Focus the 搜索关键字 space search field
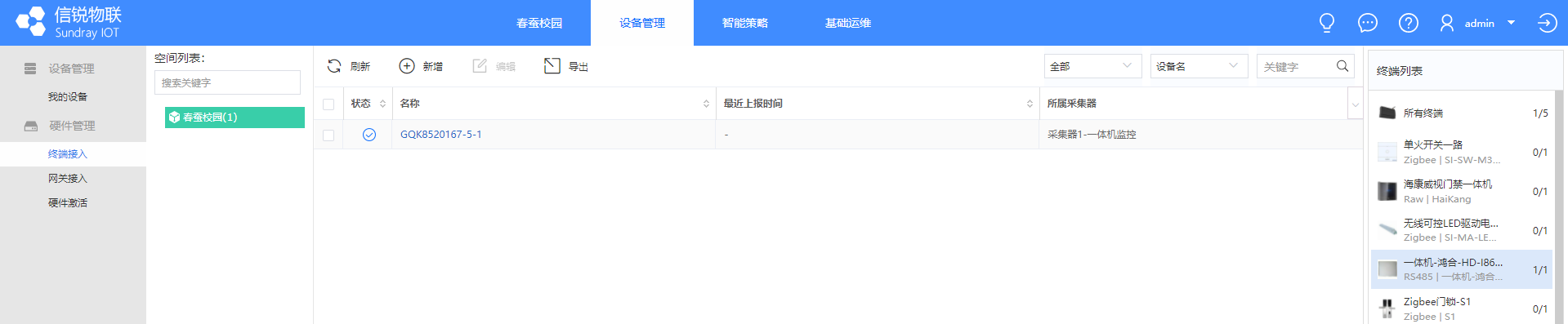This screenshot has width=1568, height=324. [227, 82]
